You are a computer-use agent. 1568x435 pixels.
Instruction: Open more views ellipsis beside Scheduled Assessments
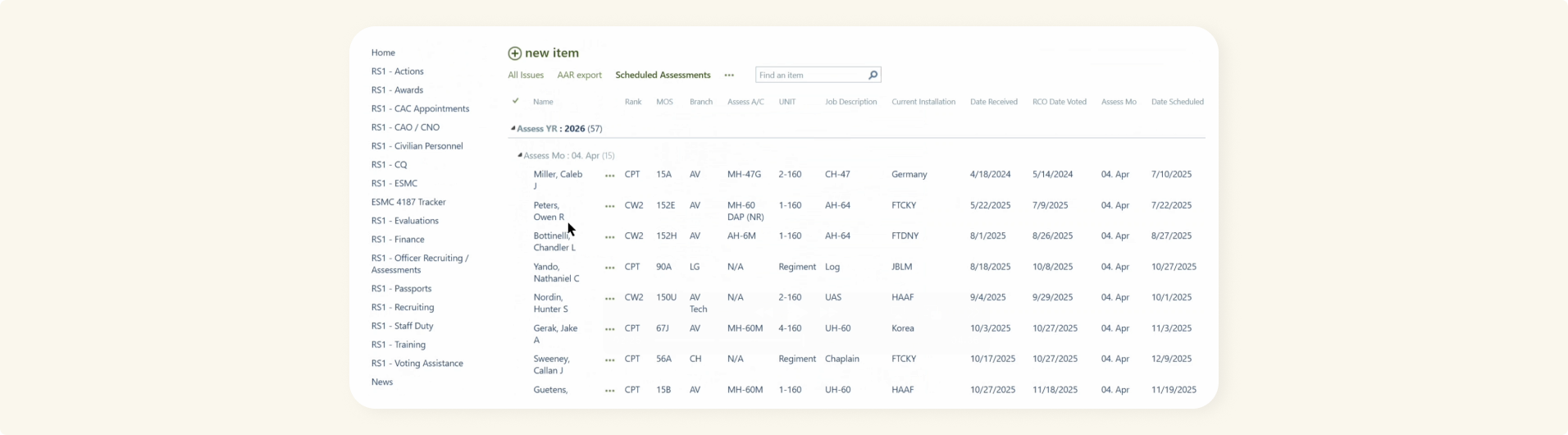click(x=729, y=76)
